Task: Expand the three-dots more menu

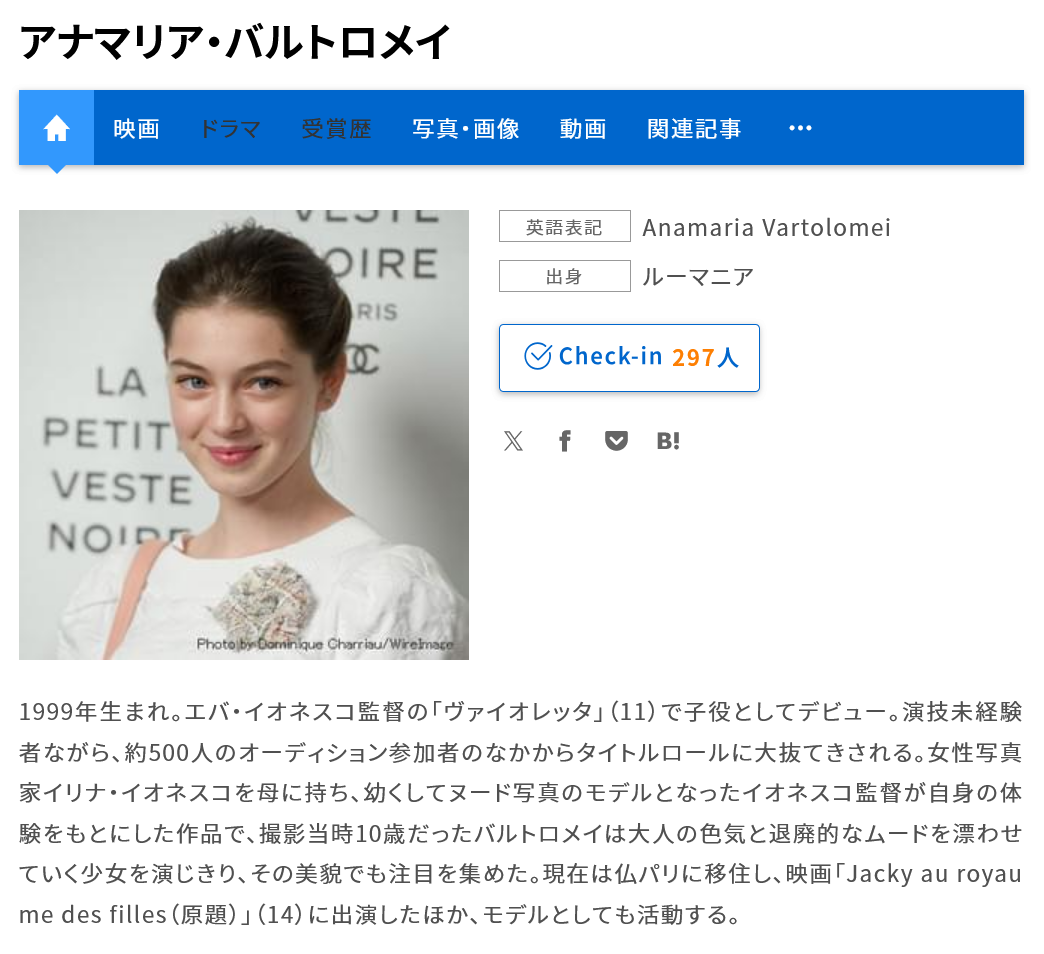Action: pyautogui.click(x=800, y=128)
